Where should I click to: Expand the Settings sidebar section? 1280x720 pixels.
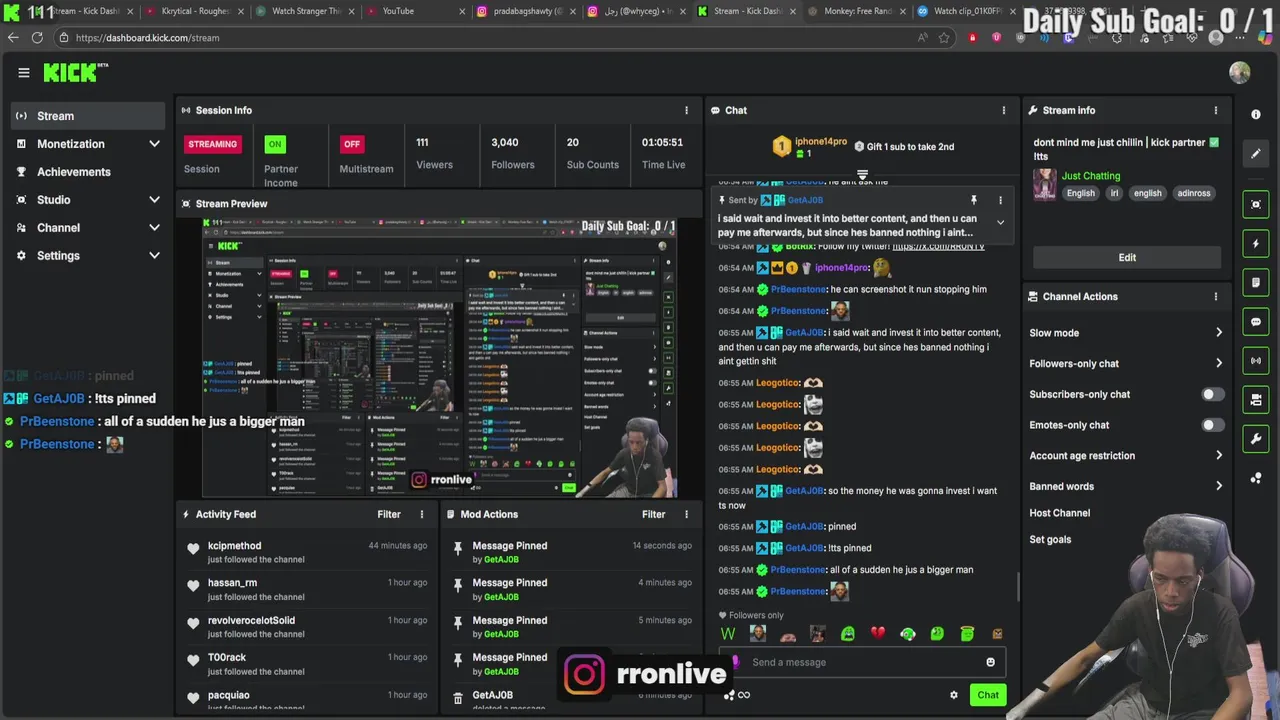154,256
